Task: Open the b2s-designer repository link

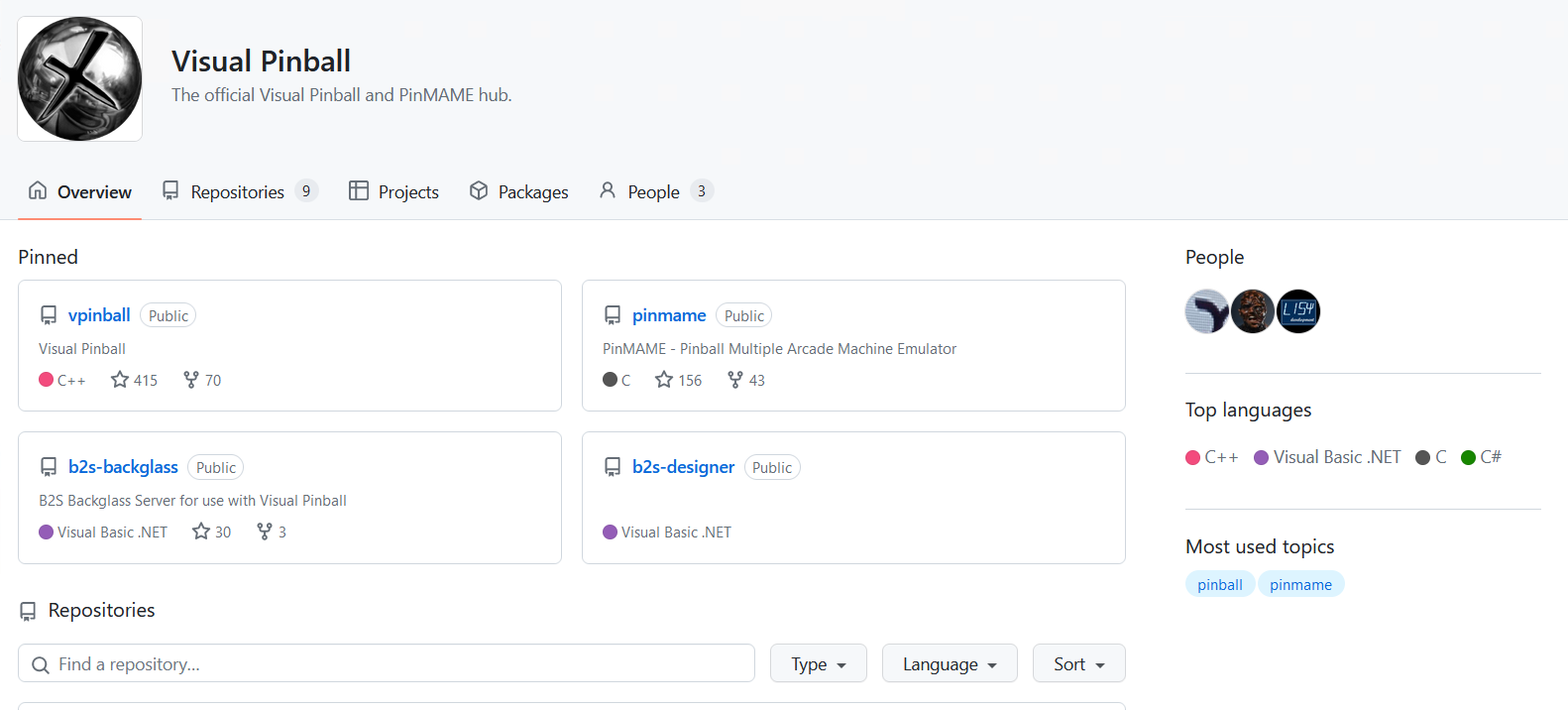Action: pyautogui.click(x=683, y=467)
